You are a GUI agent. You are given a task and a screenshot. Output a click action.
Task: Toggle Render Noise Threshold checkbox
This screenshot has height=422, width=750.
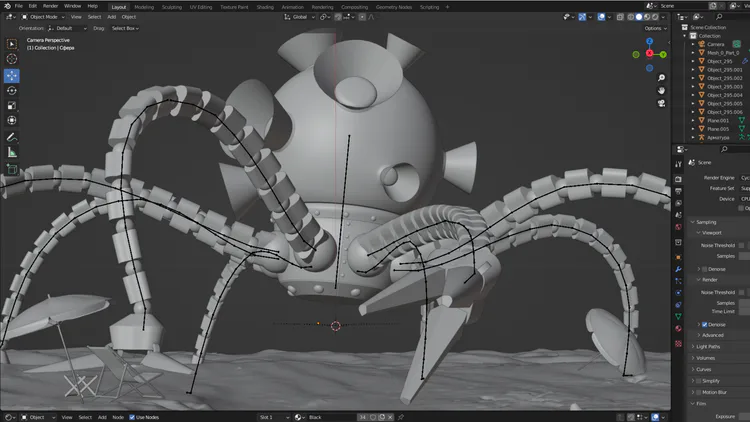[x=741, y=292]
